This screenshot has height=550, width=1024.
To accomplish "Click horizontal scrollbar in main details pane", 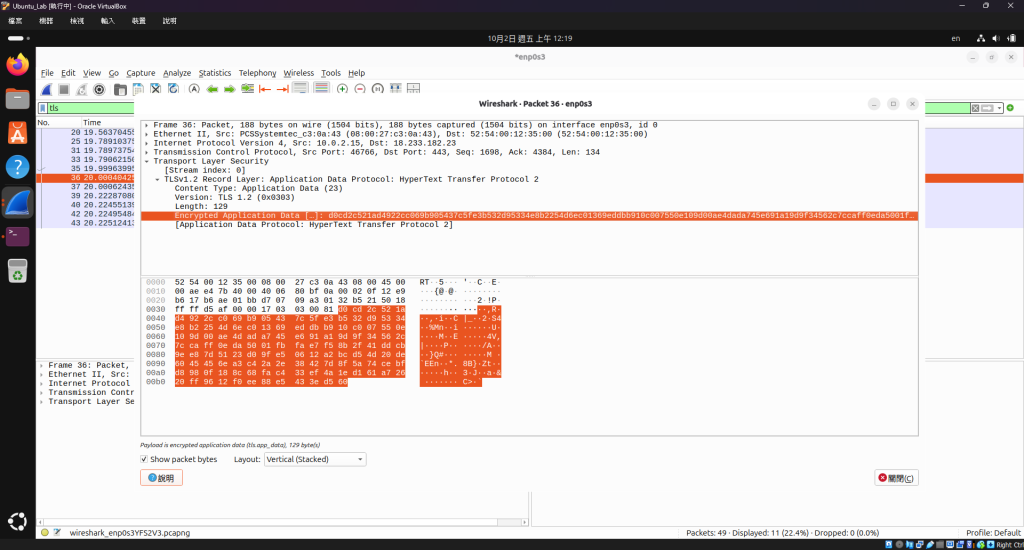I will (282, 522).
